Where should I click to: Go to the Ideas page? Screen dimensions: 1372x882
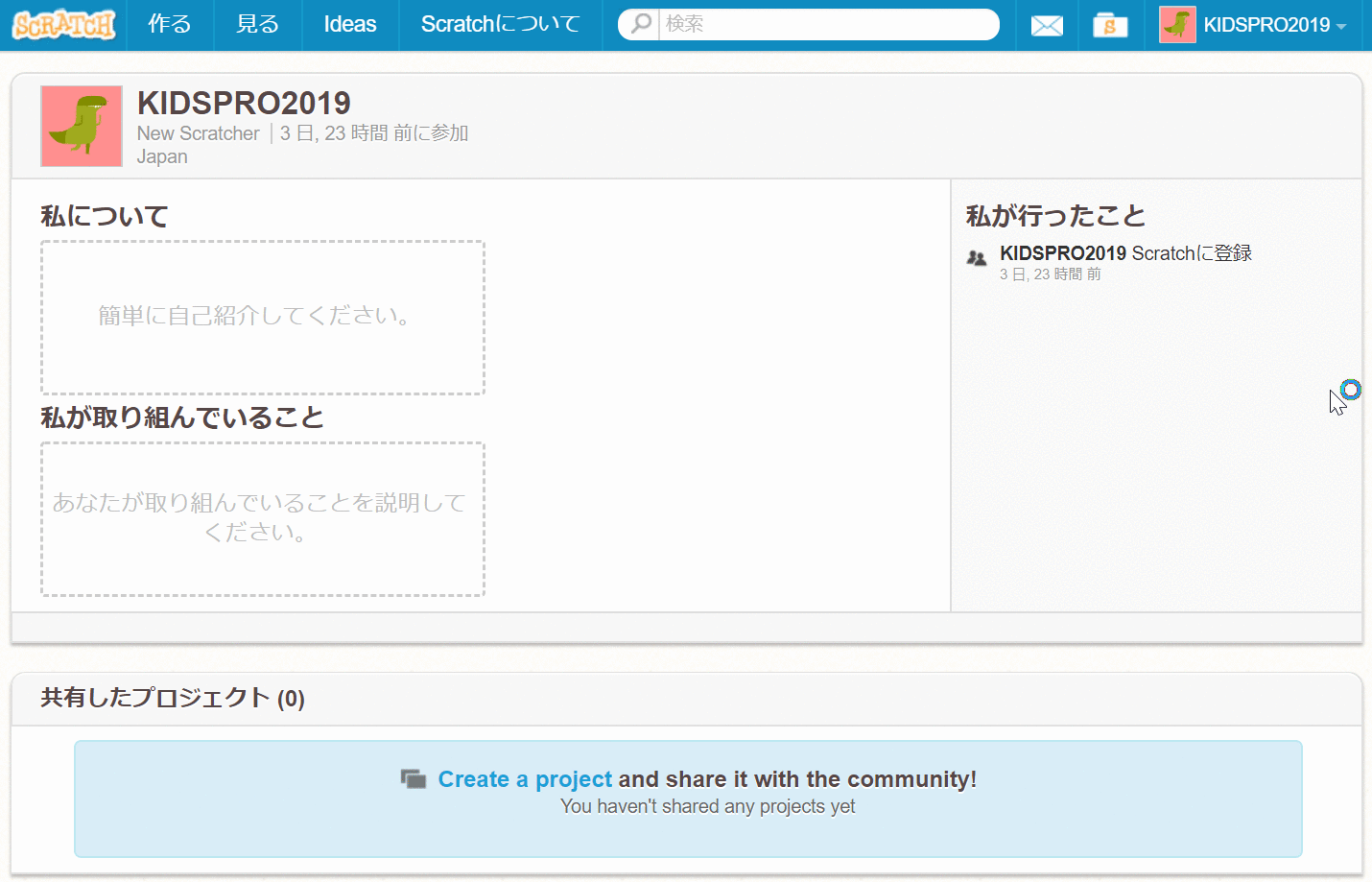coord(350,25)
